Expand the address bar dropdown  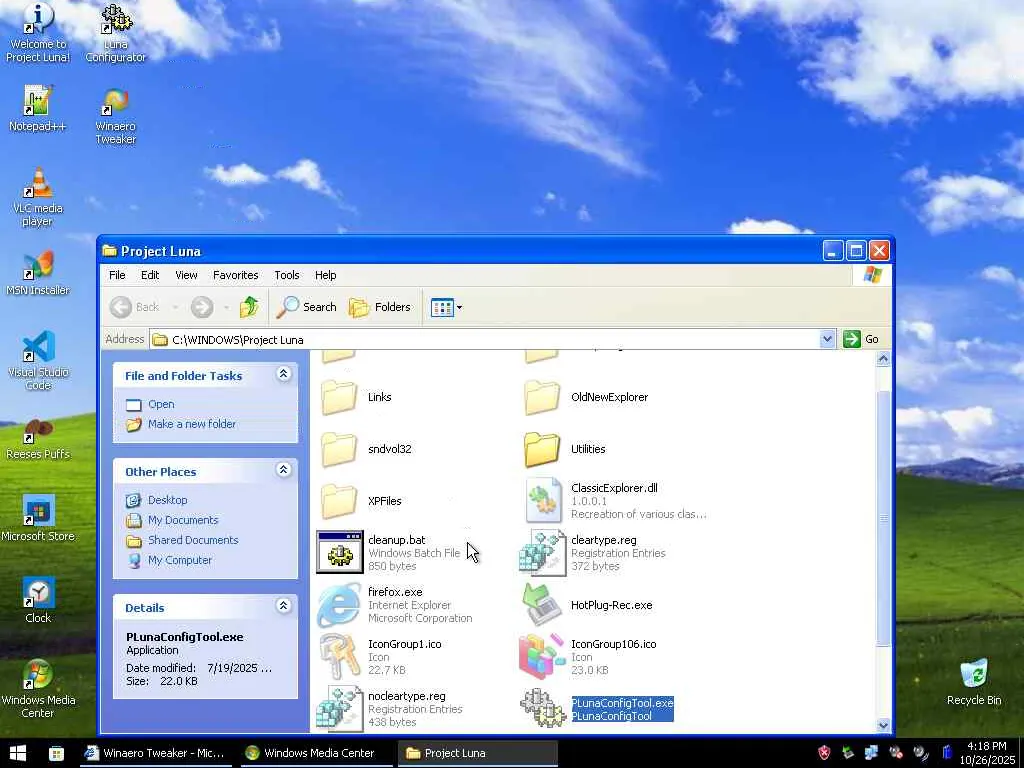[x=827, y=339]
